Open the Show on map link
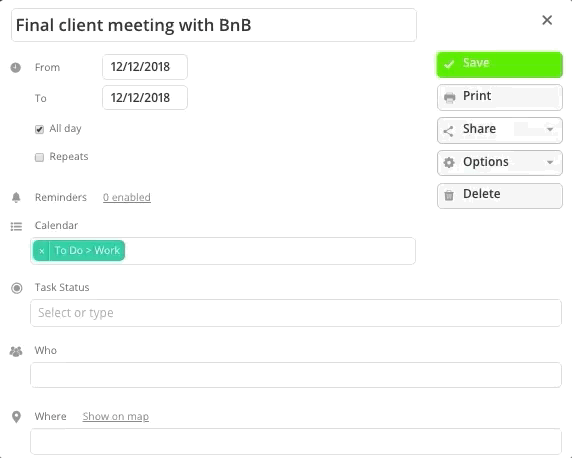The height and width of the screenshot is (458, 572). tap(116, 416)
